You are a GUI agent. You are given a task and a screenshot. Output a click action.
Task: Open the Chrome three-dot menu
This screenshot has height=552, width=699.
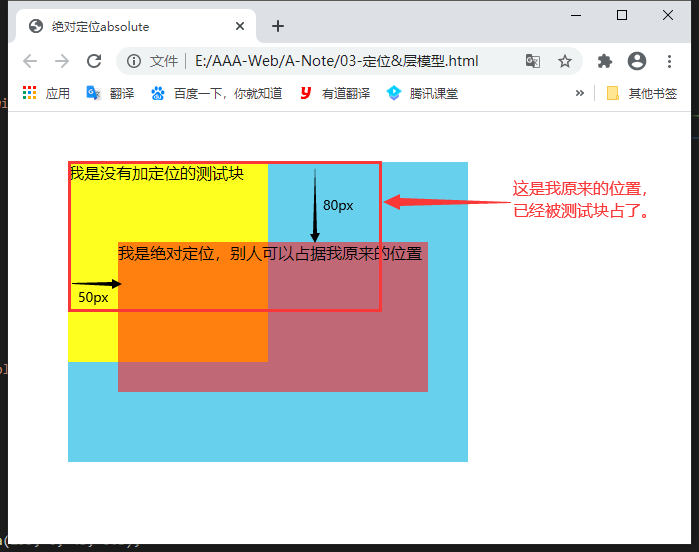coord(669,61)
